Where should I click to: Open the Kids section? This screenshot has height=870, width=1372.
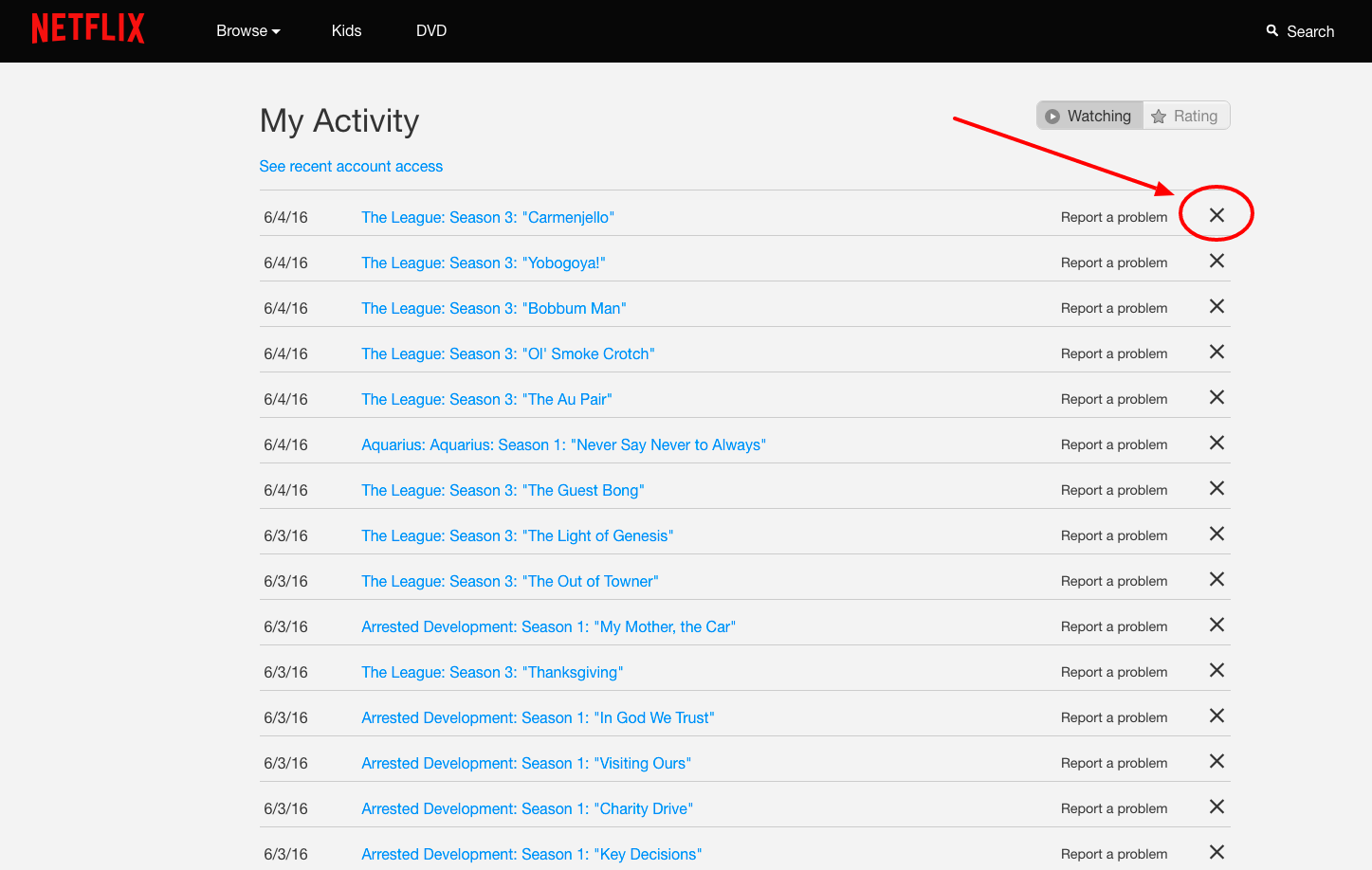pyautogui.click(x=346, y=30)
